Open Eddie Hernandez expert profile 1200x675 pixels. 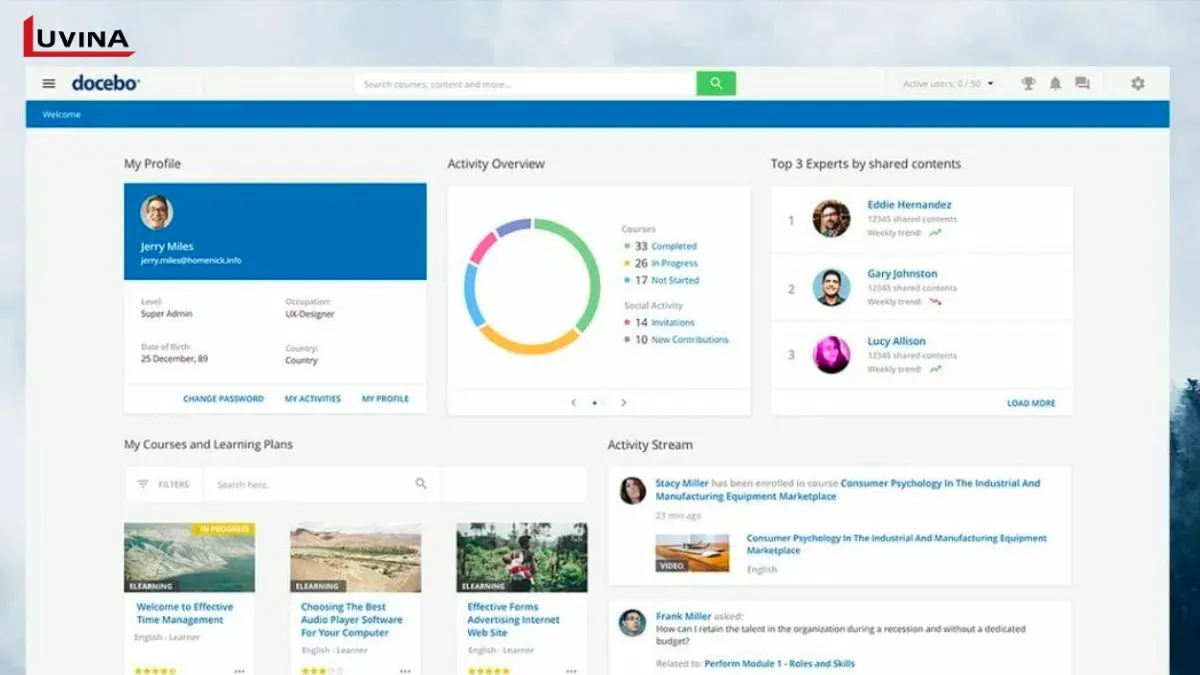click(909, 205)
